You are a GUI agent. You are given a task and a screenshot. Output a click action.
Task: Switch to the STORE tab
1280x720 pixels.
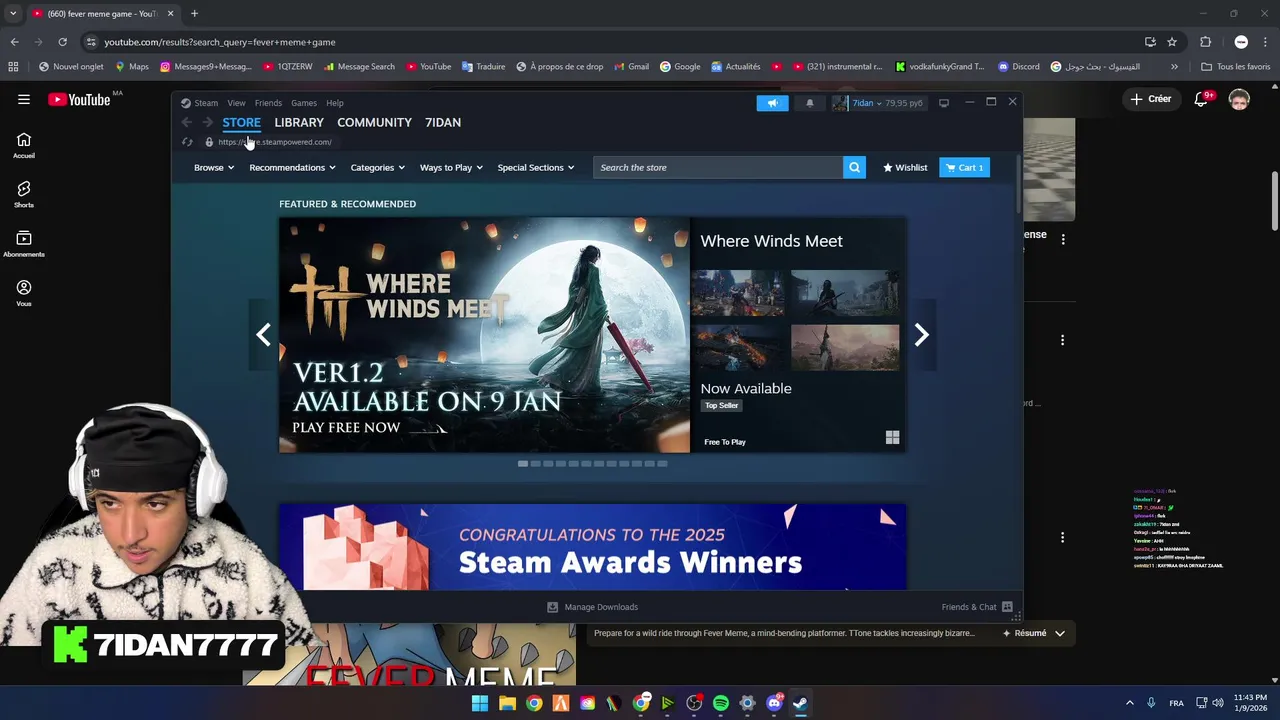click(x=241, y=122)
